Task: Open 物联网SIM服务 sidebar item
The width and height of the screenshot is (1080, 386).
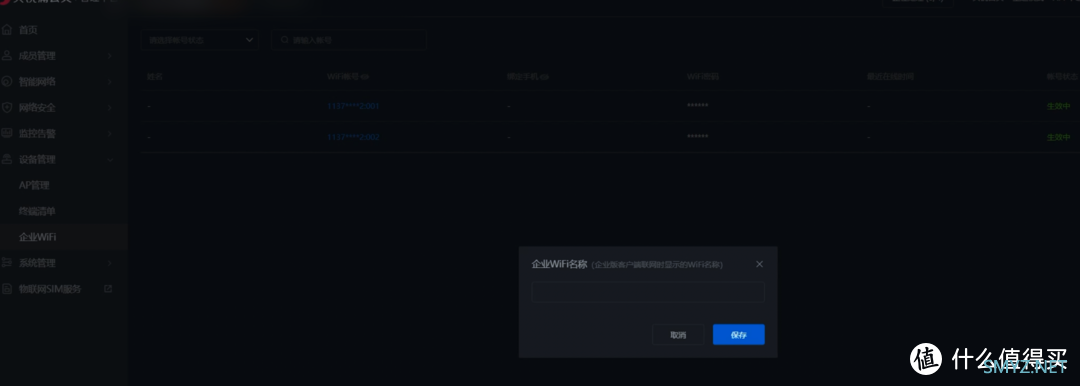Action: tap(50, 289)
